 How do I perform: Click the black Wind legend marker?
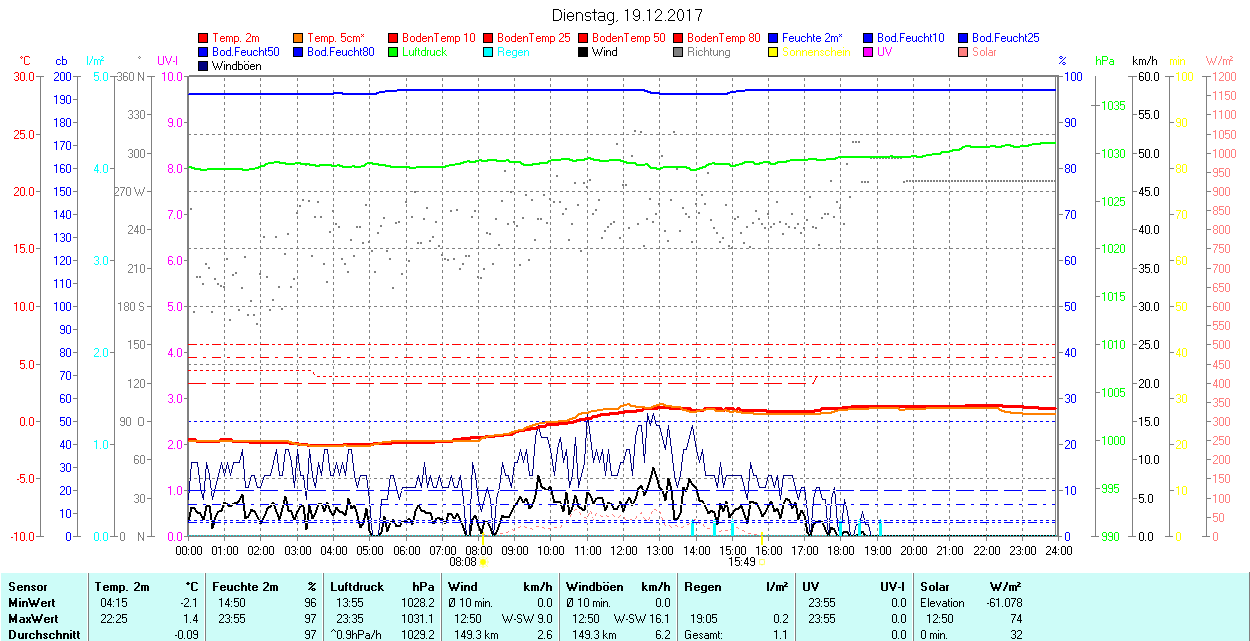pos(583,52)
